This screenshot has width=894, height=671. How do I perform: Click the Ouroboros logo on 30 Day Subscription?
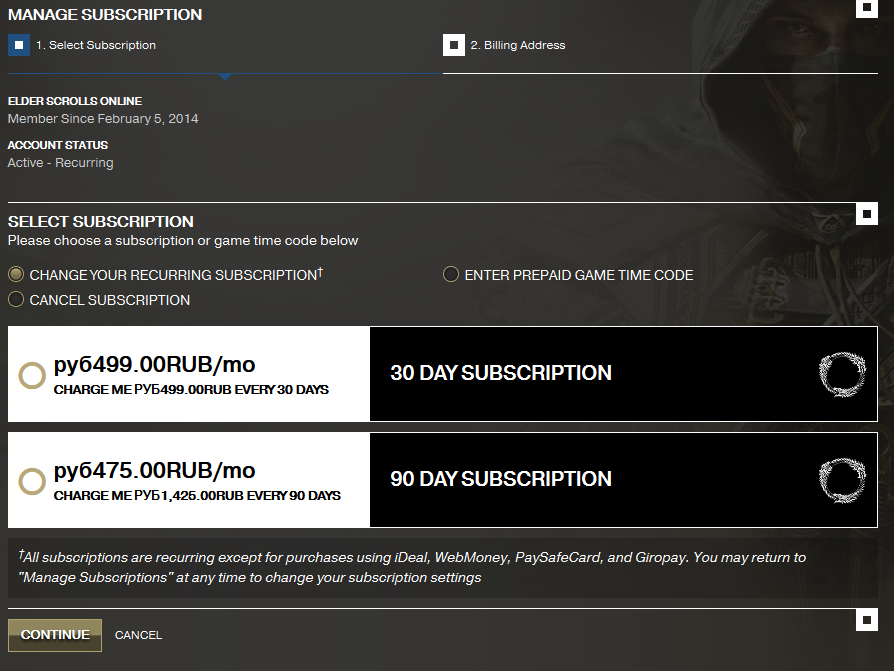pos(842,374)
